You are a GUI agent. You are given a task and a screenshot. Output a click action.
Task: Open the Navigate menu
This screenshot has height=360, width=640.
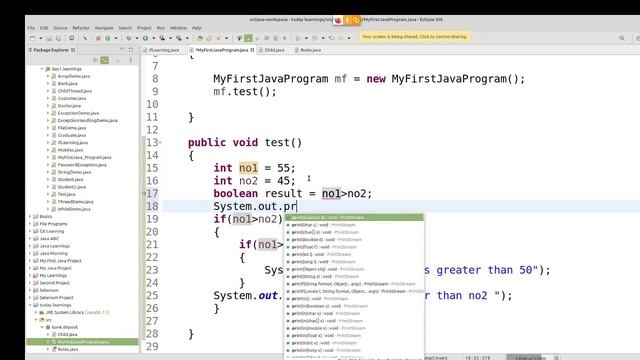104,28
